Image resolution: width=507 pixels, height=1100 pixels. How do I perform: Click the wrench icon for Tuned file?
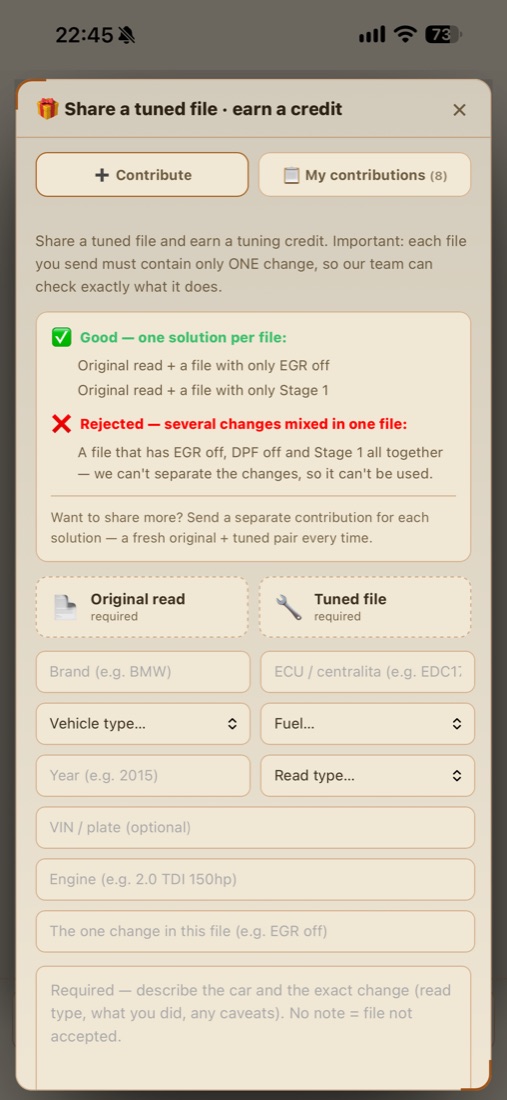pos(289,608)
